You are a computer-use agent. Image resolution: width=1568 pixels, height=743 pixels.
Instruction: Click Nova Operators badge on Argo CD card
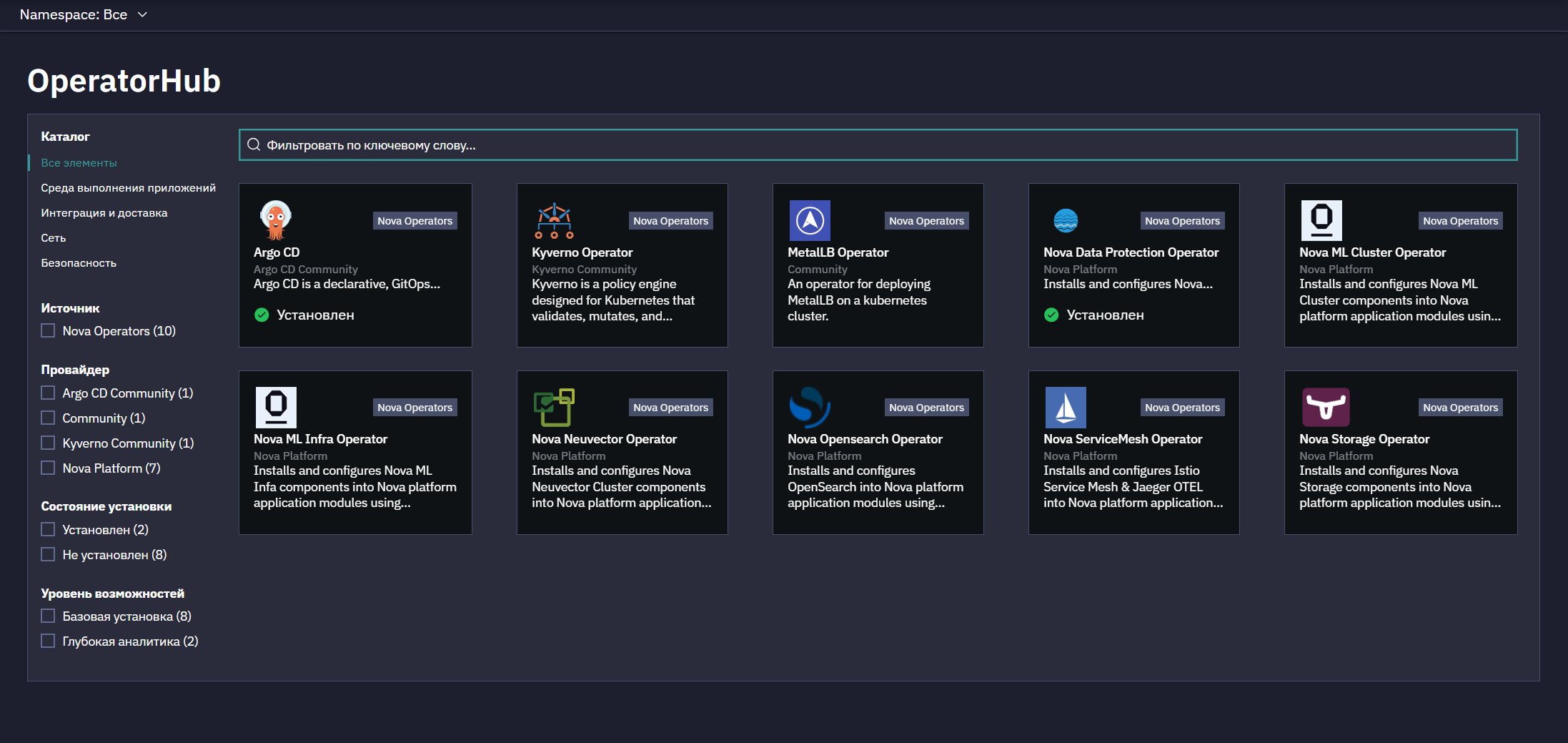tap(415, 221)
